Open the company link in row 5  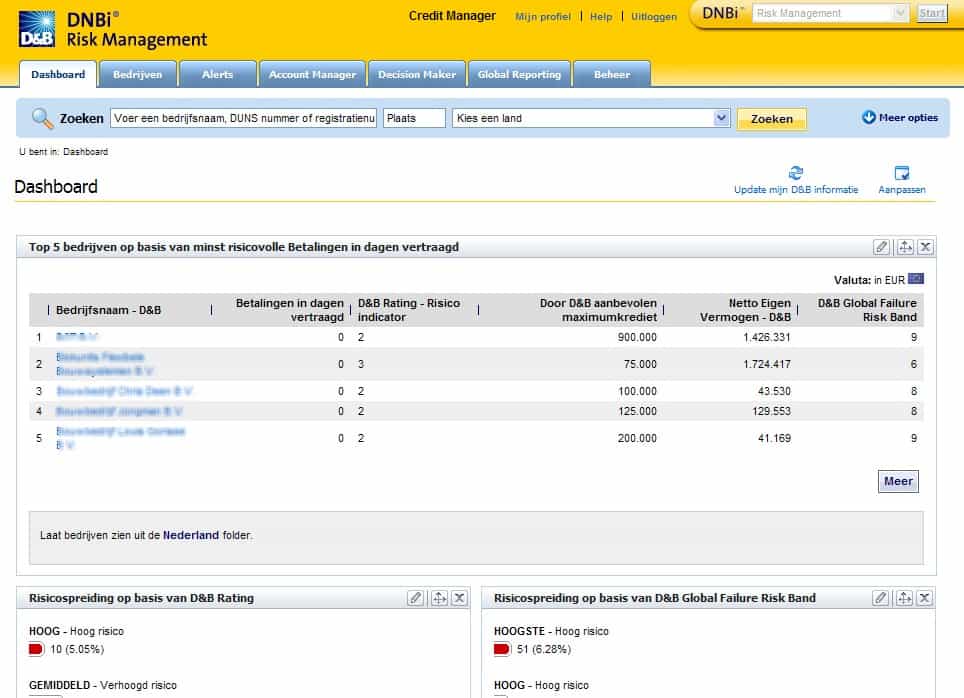[x=120, y=437]
